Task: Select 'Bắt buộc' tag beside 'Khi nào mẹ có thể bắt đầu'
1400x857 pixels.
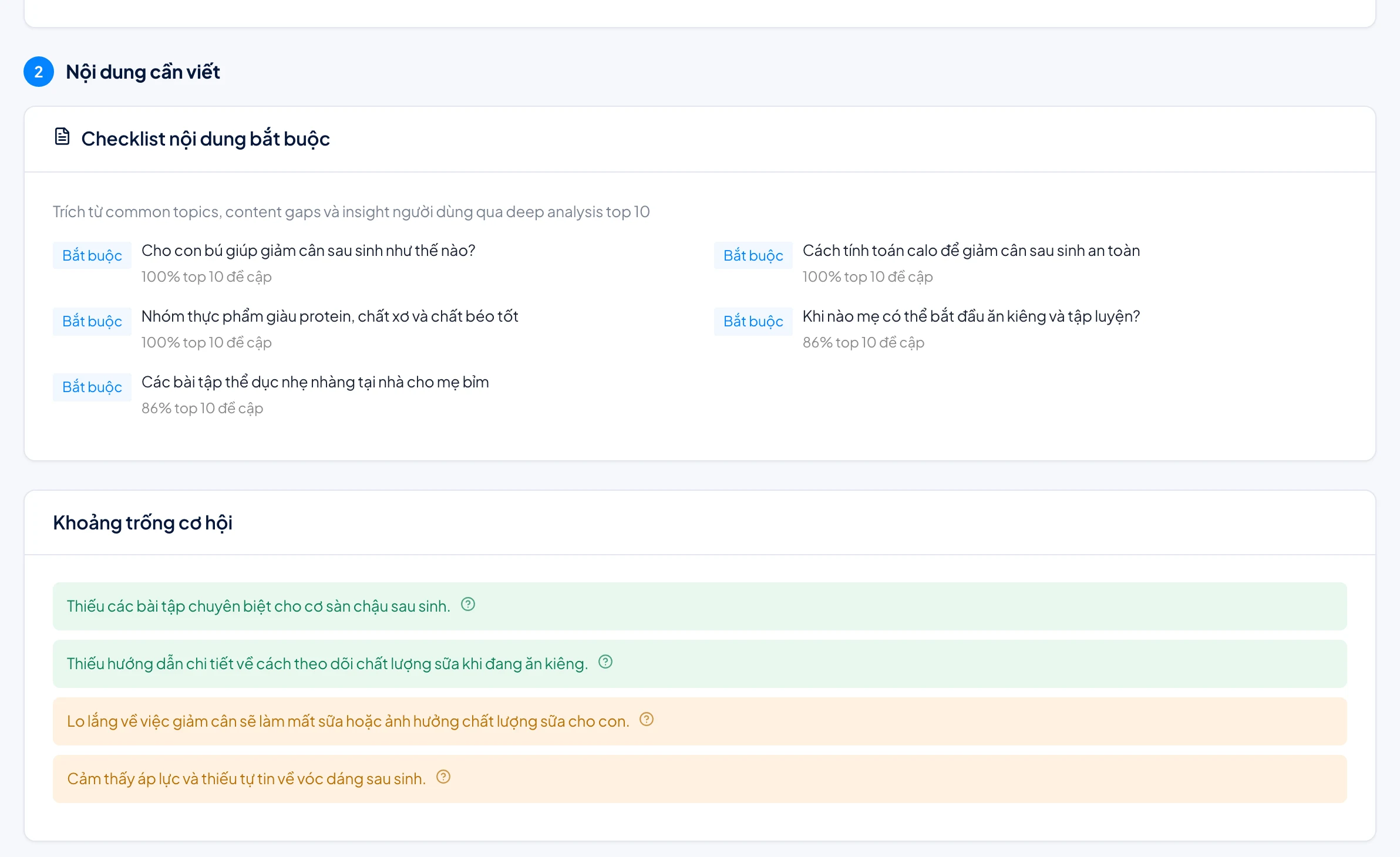Action: pyautogui.click(x=753, y=321)
